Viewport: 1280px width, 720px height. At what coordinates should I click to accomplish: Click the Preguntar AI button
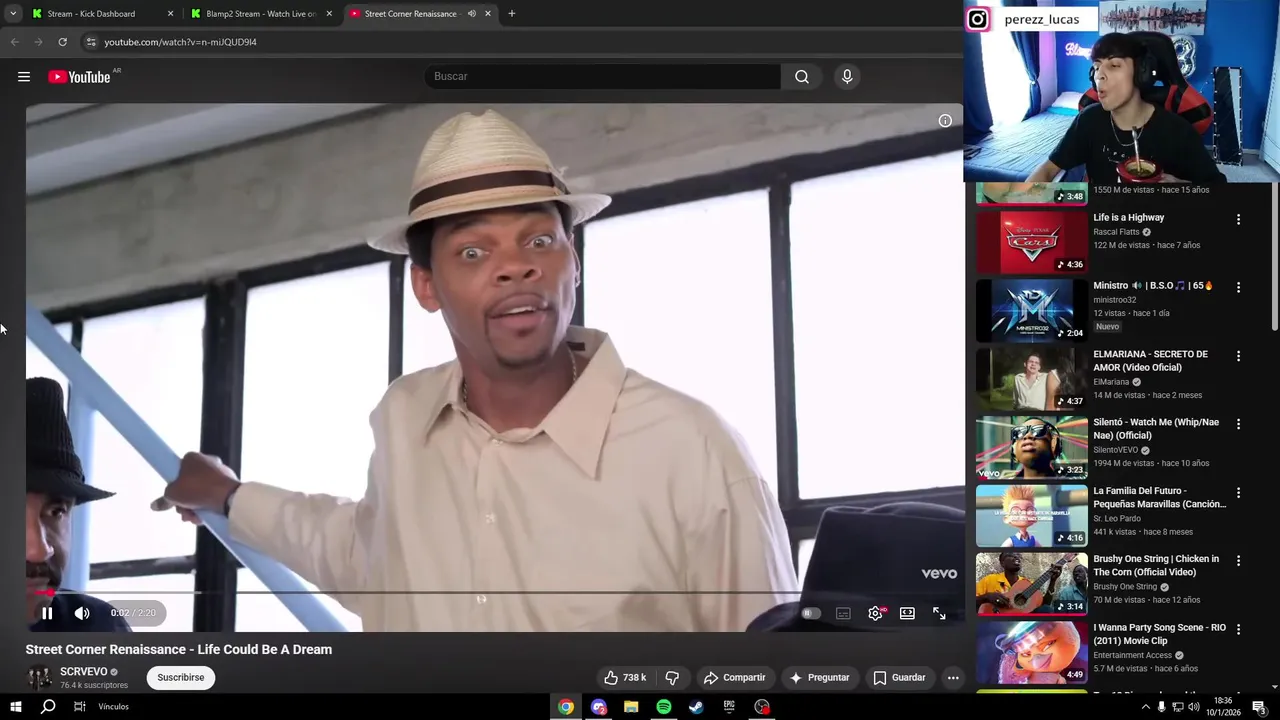point(820,677)
